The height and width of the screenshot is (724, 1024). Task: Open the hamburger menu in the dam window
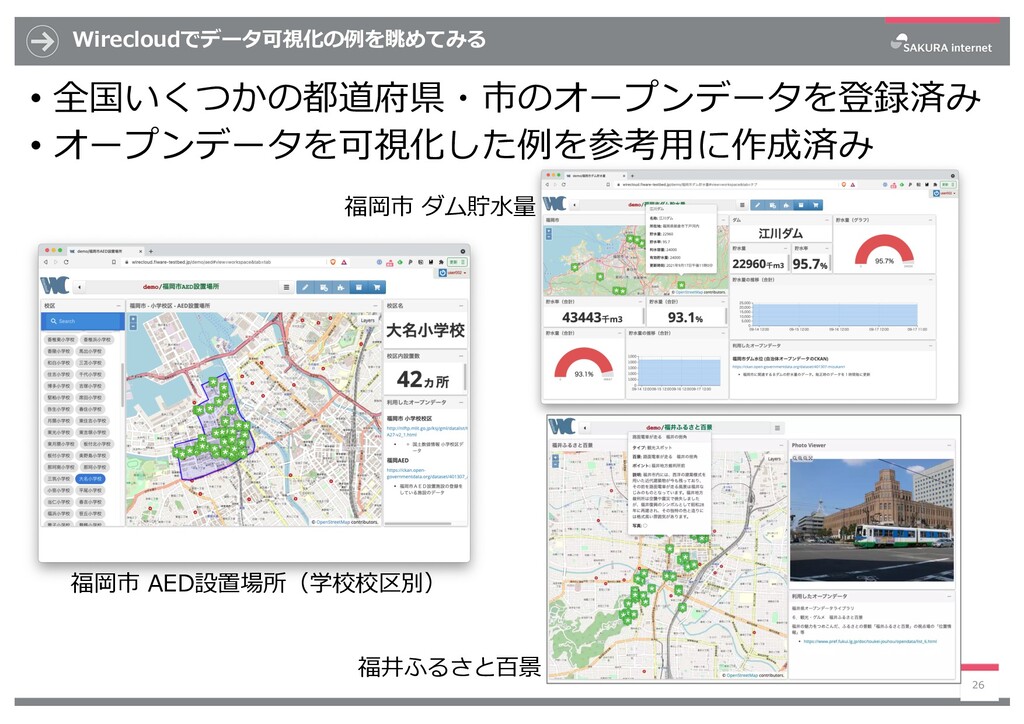pos(742,205)
